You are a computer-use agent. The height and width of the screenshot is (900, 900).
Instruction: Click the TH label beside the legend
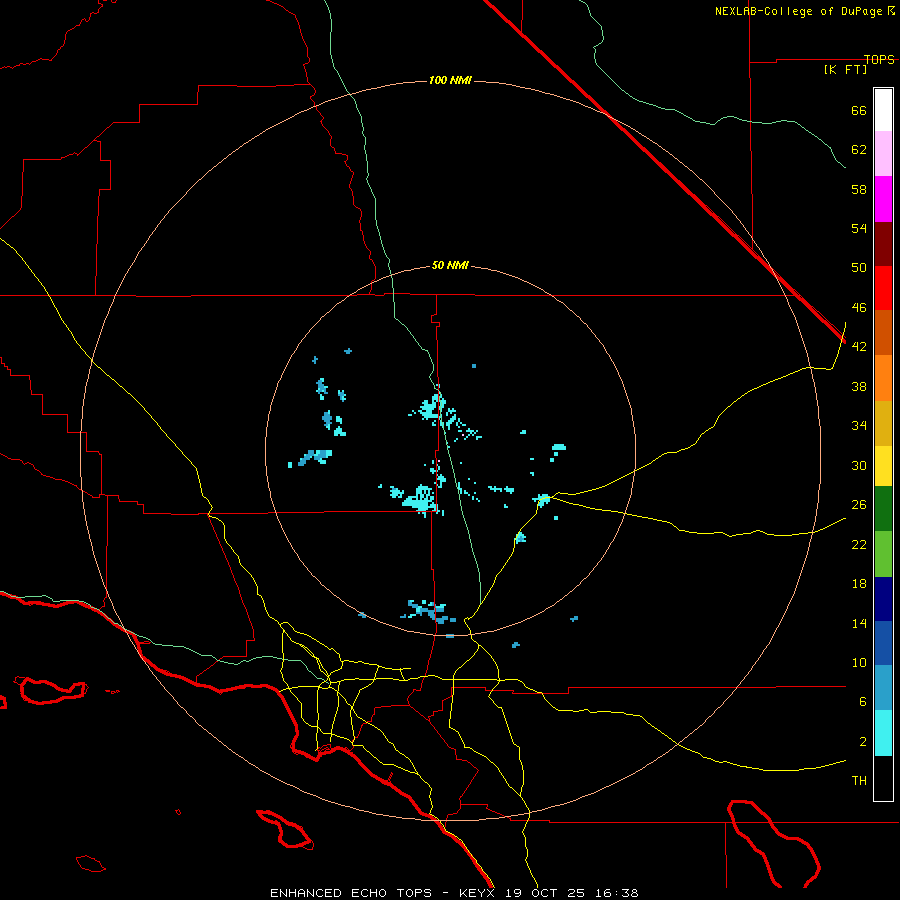pos(858,781)
